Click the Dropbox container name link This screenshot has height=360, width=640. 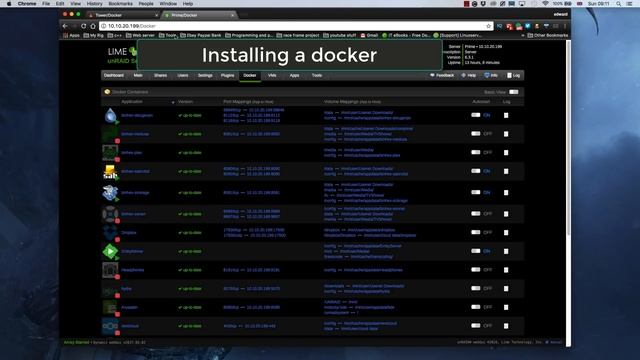click(x=129, y=233)
